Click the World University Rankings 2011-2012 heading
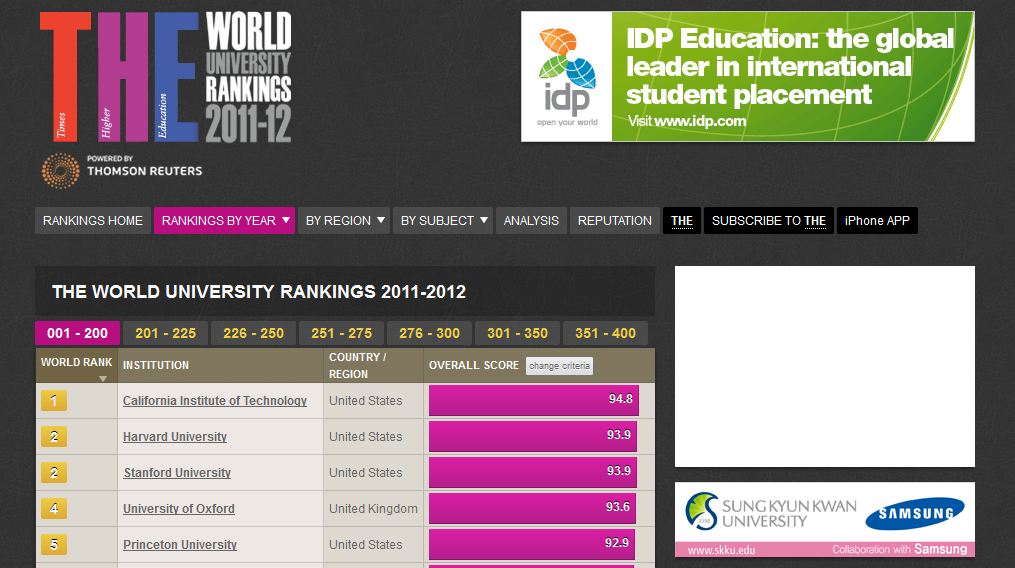Screen dimensions: 1015x568 (259, 292)
